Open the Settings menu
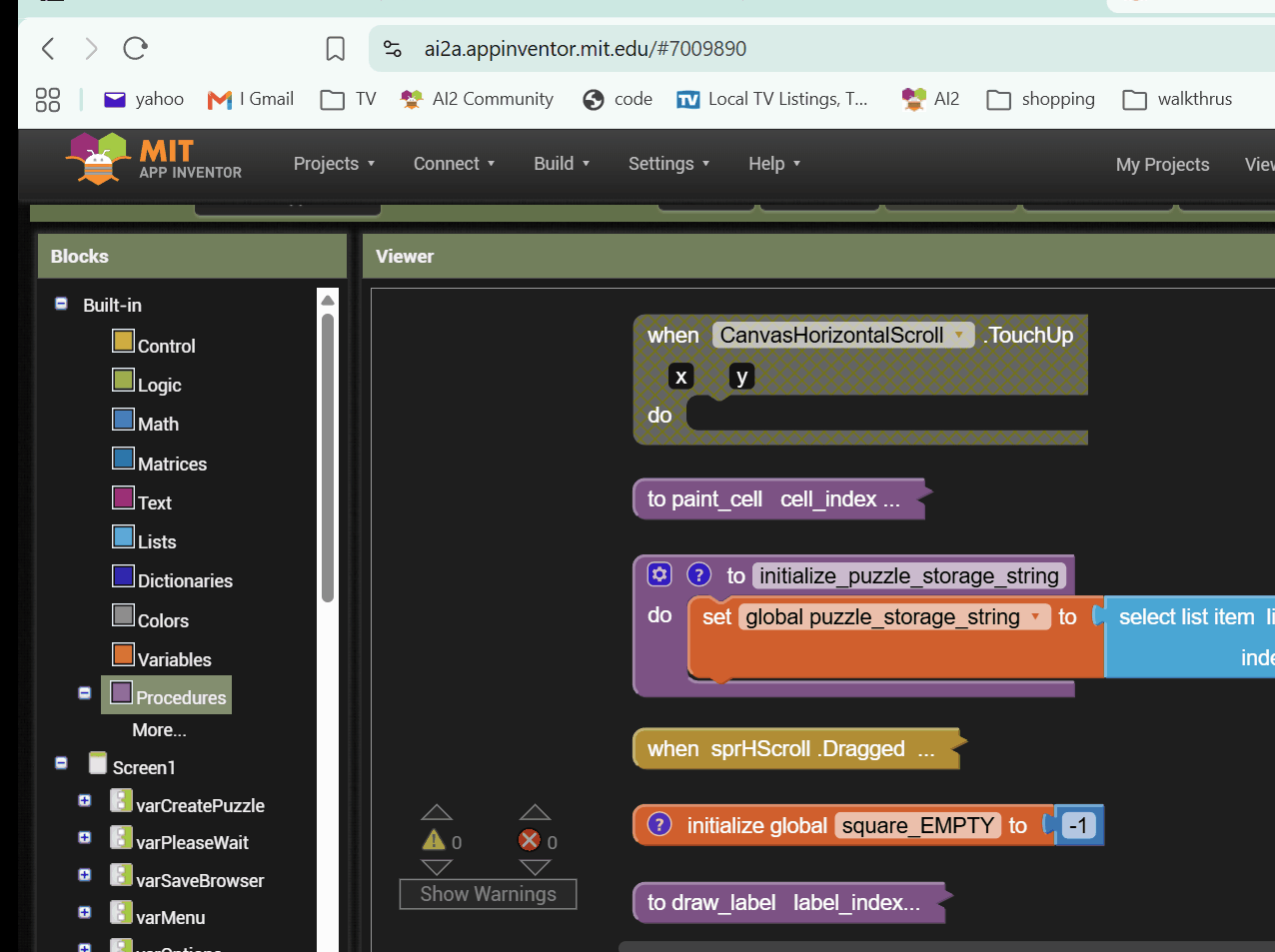This screenshot has width=1275, height=952. (668, 164)
